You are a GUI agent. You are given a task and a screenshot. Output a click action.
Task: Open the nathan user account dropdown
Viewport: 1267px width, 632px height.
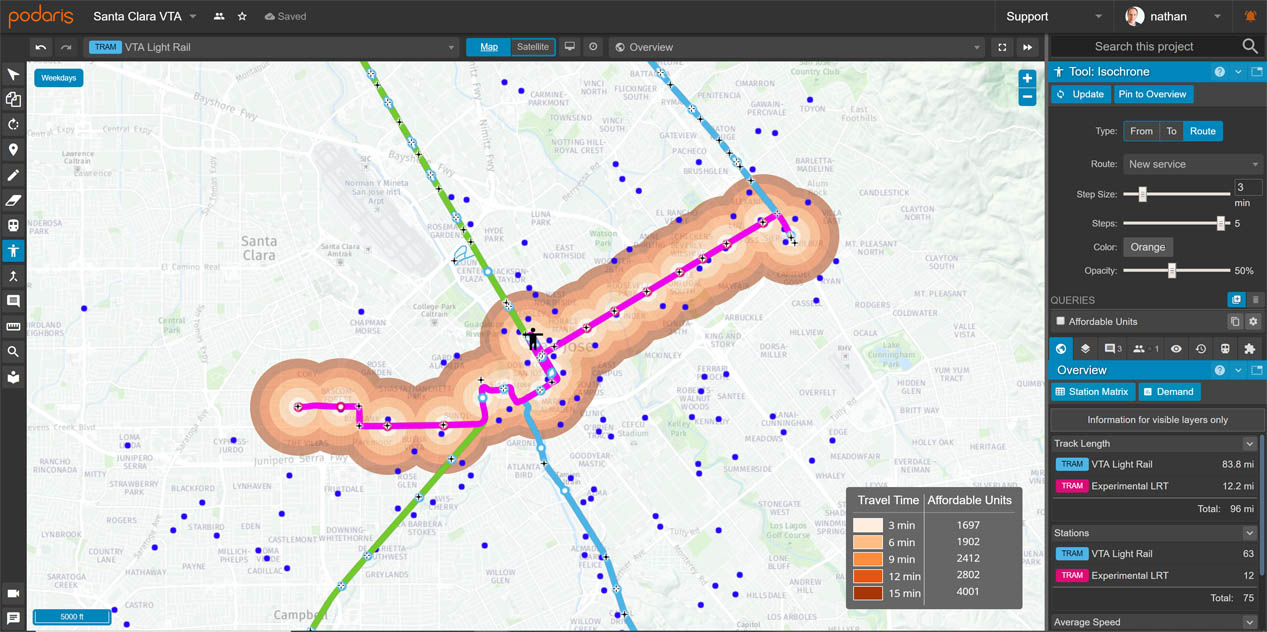[1173, 17]
